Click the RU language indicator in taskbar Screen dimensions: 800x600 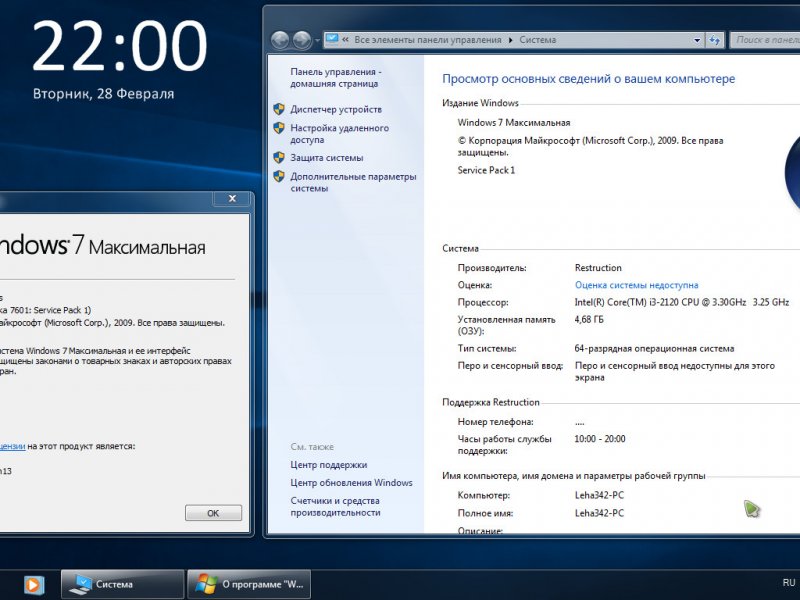[x=789, y=583]
